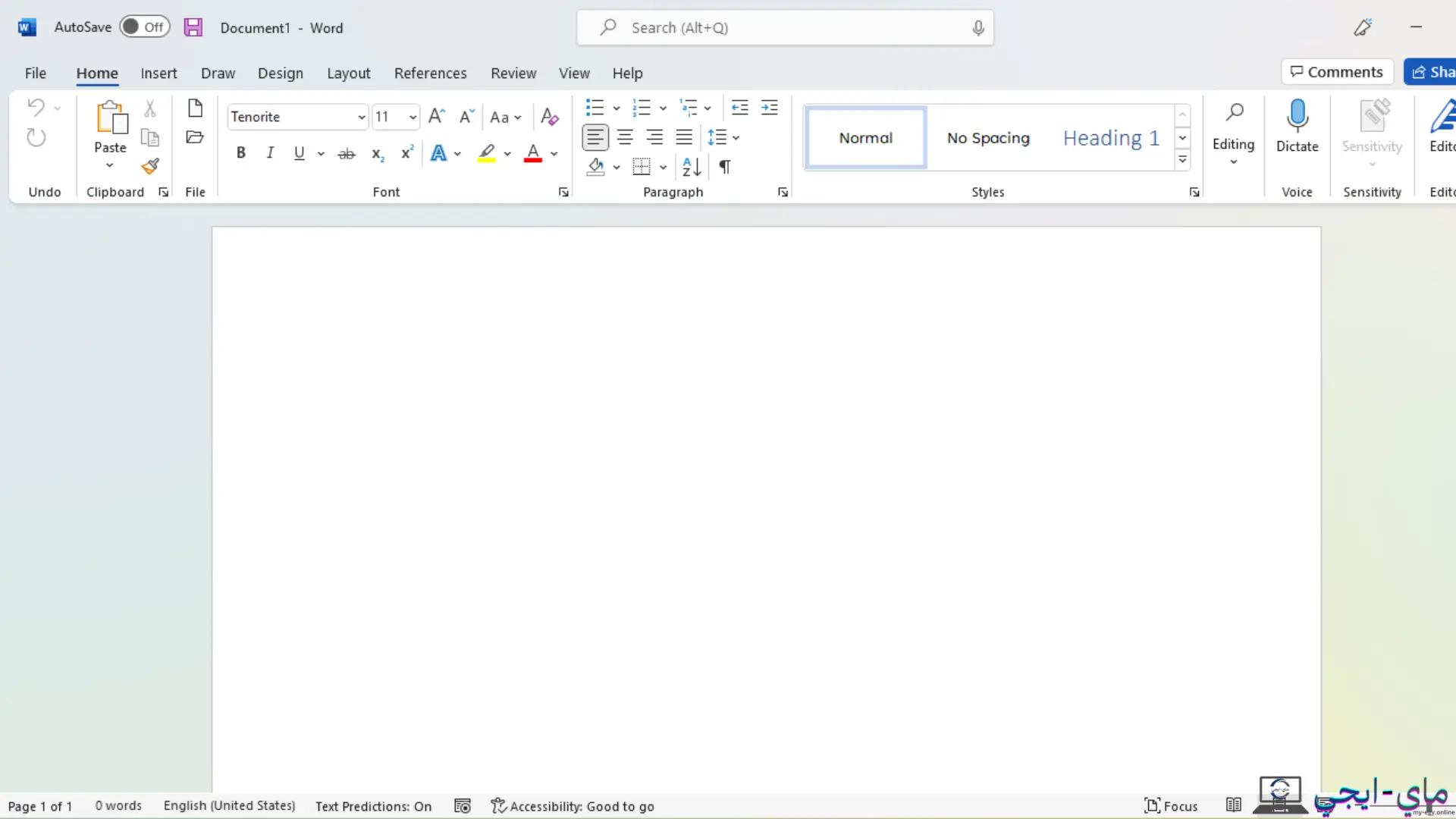Image resolution: width=1456 pixels, height=819 pixels.
Task: Switch to the Layout tab
Action: click(349, 74)
